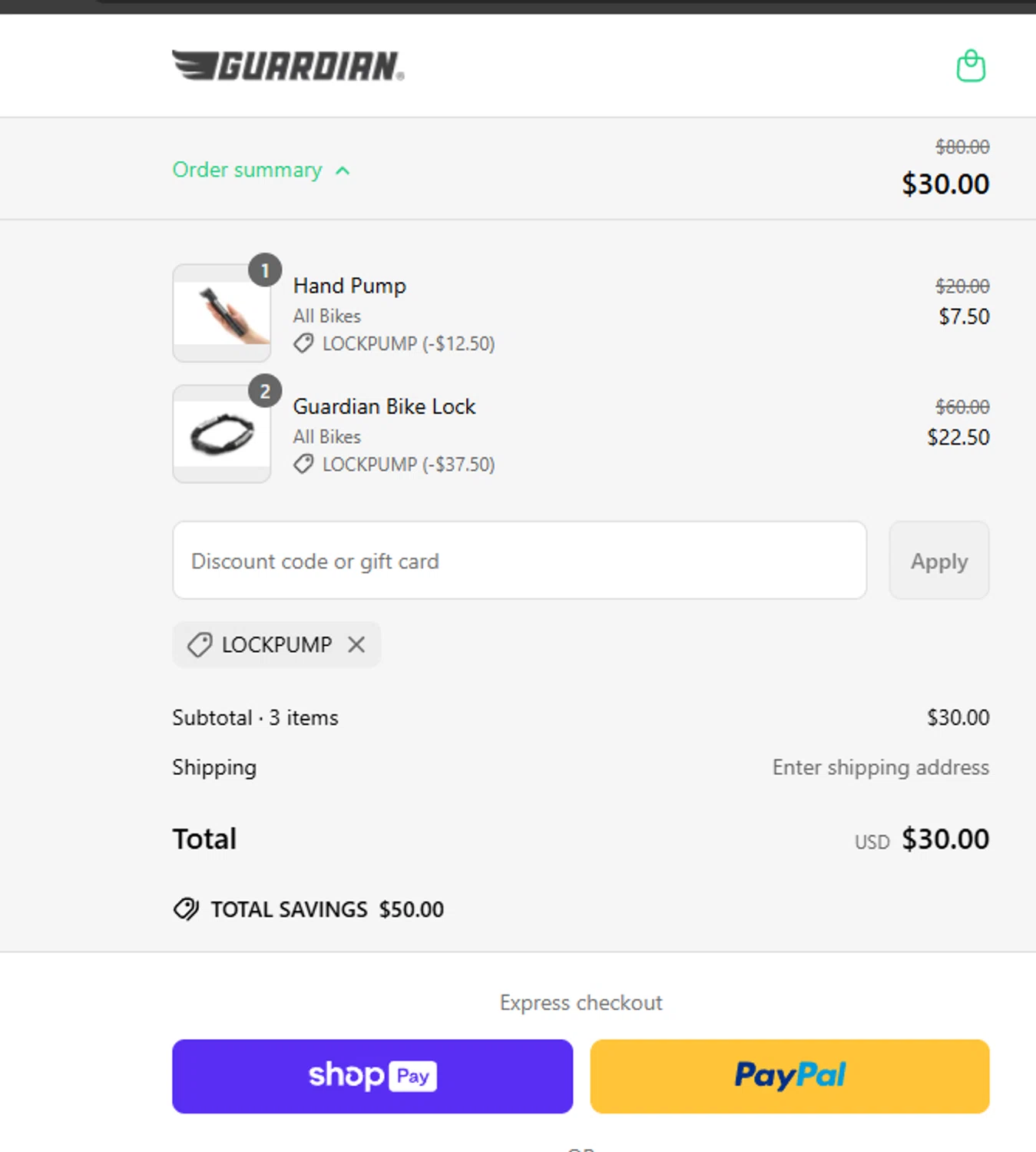Click the Guardian Bike Lock product thumbnail
The image size is (1036, 1152).
pyautogui.click(x=222, y=435)
